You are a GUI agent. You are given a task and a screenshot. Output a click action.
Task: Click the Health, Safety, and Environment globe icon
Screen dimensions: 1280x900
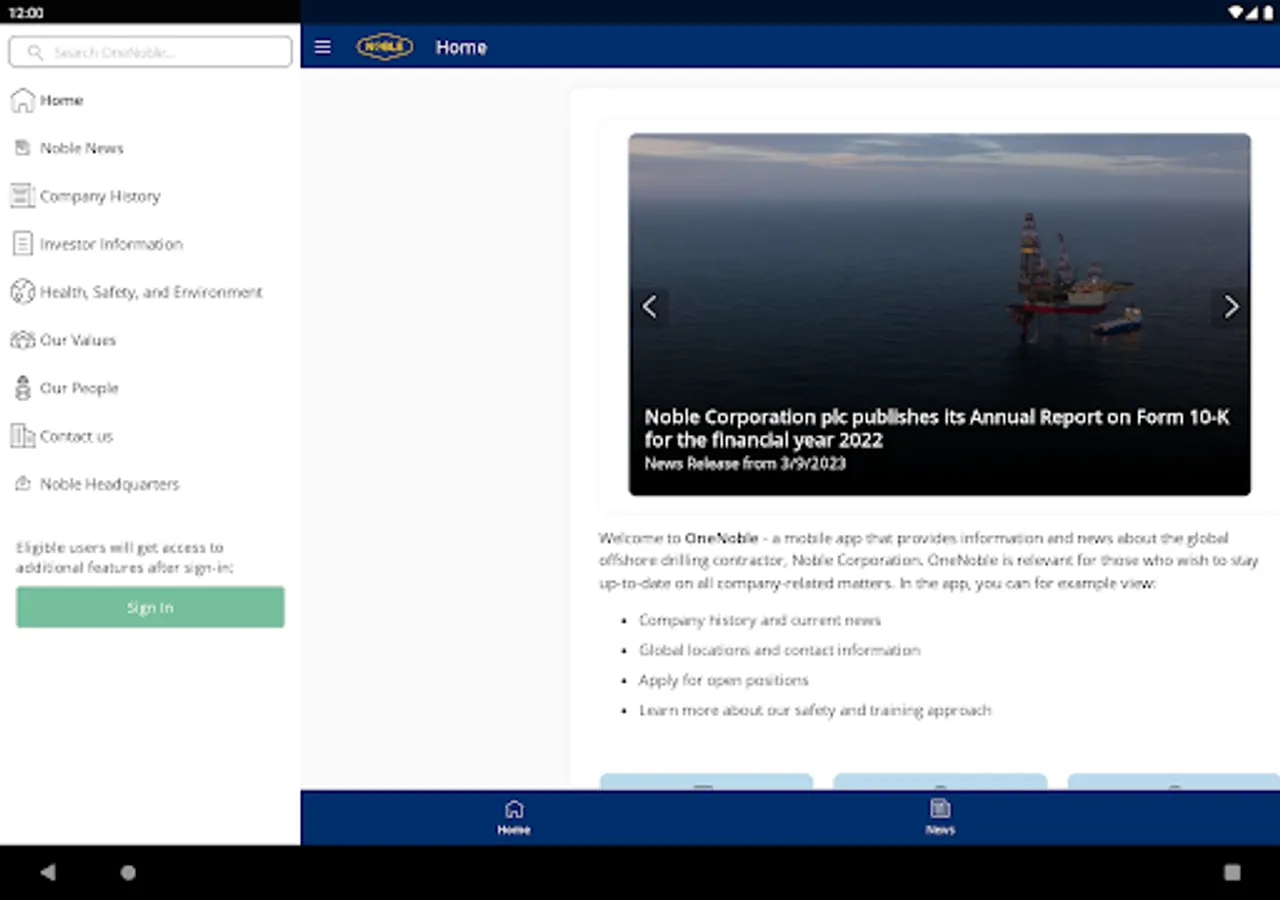22,292
